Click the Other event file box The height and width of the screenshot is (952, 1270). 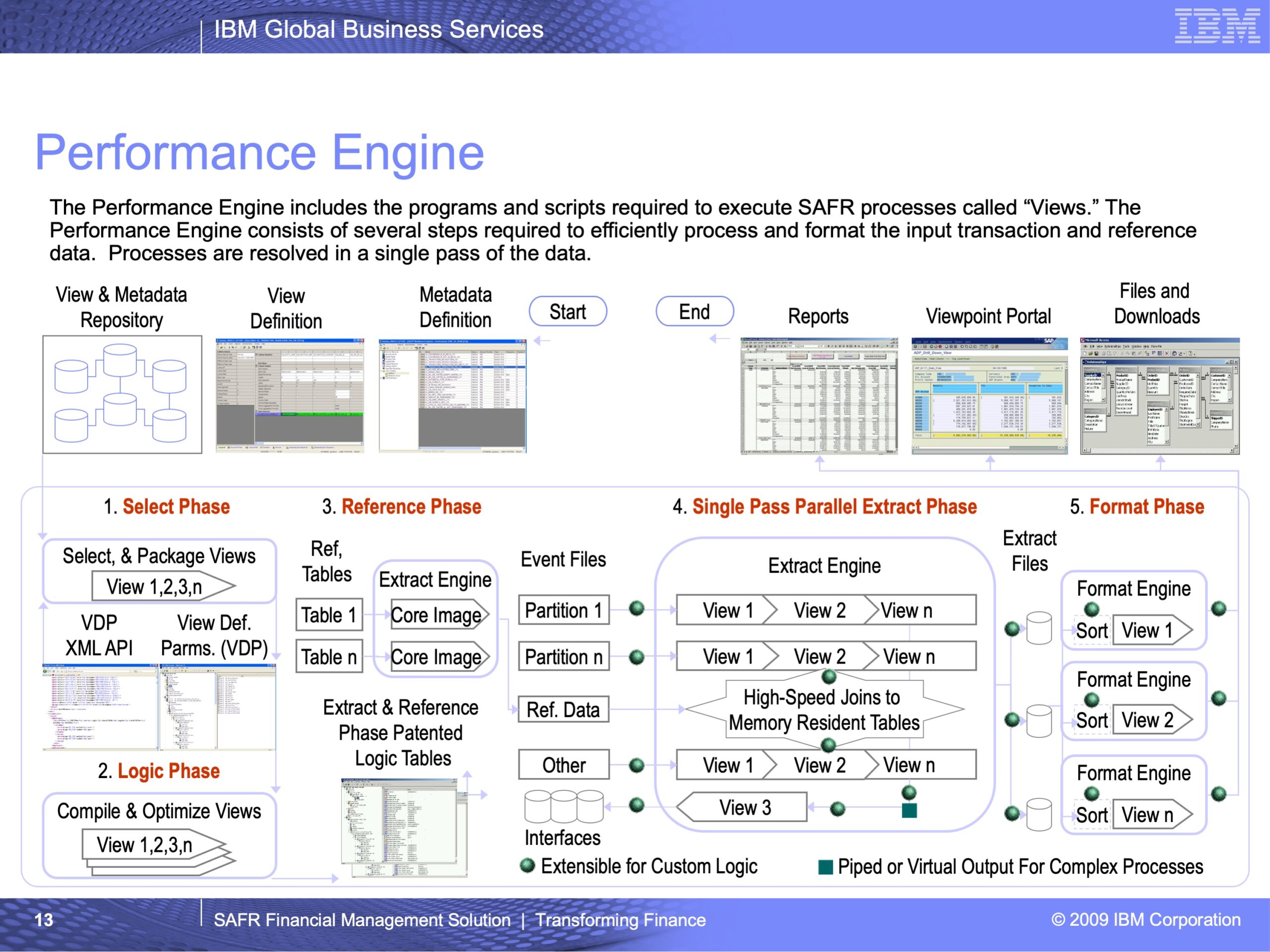click(x=564, y=765)
